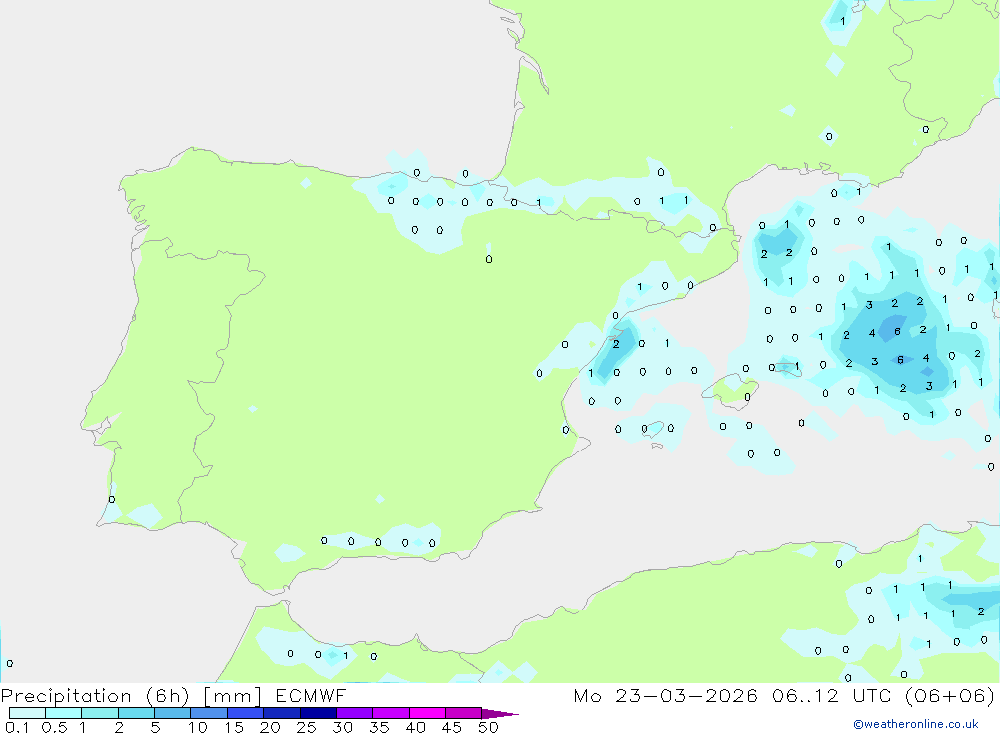Click the legend label 35

click(379, 727)
